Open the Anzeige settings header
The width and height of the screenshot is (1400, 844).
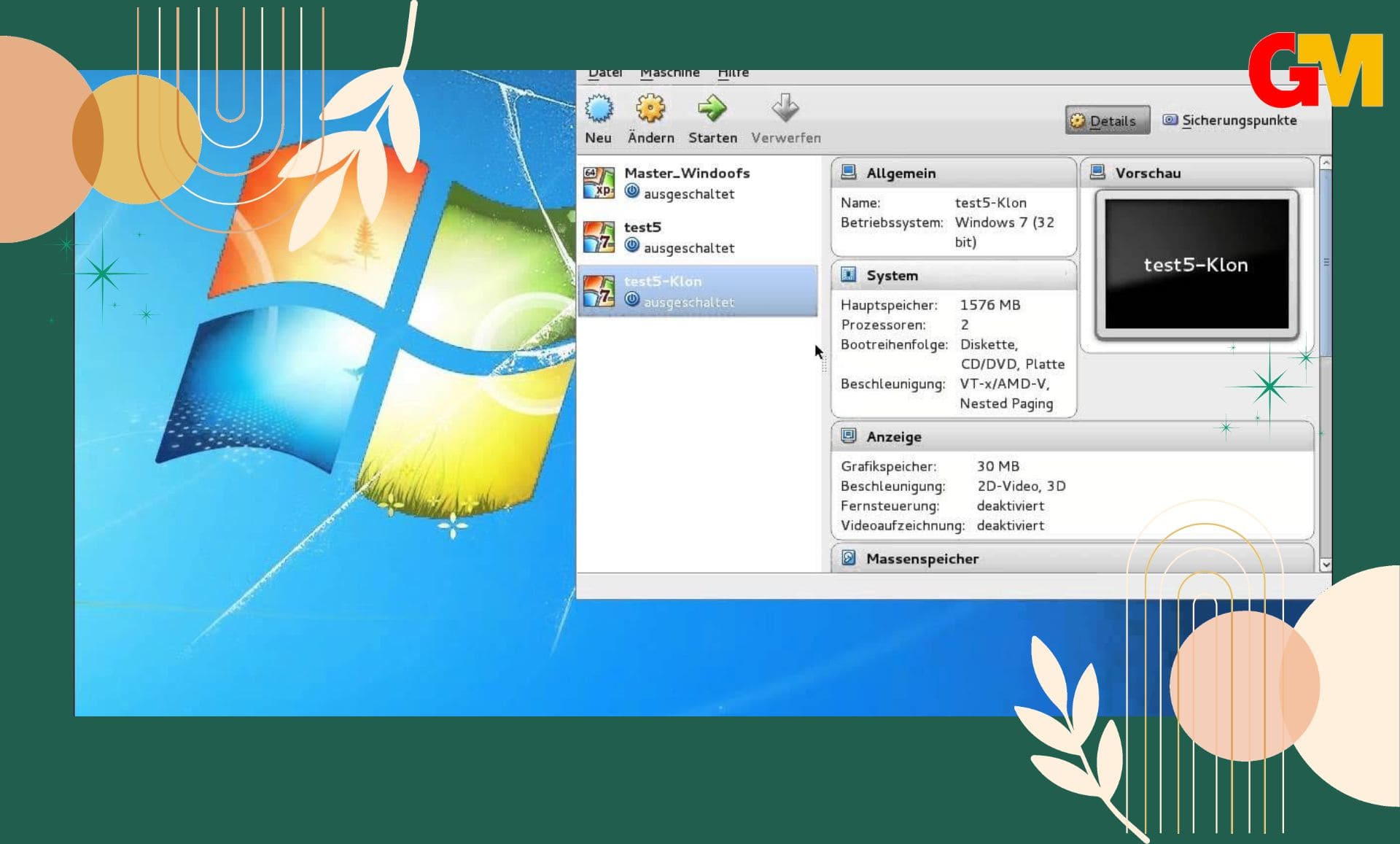pyautogui.click(x=1072, y=437)
